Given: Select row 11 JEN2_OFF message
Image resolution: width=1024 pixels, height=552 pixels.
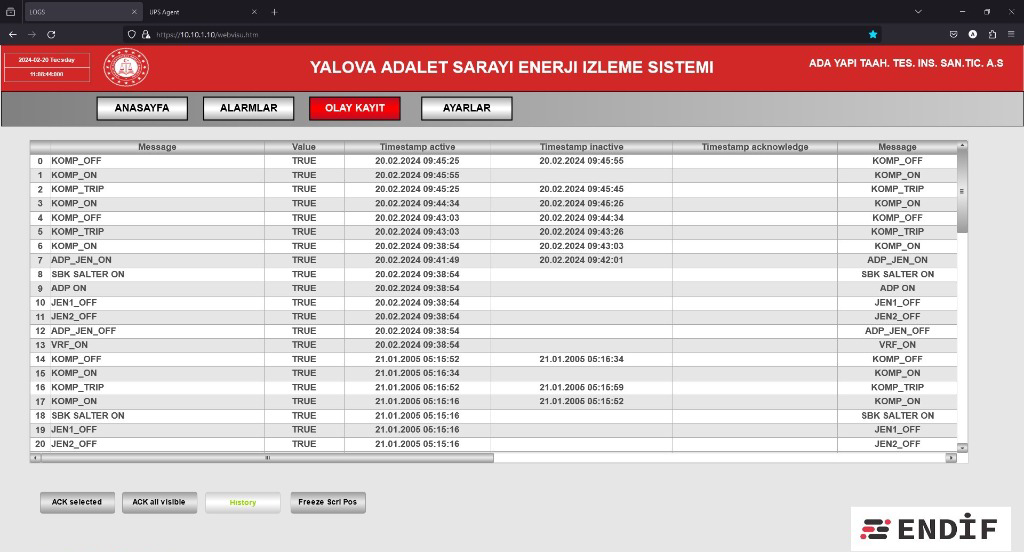Looking at the screenshot, I should [x=74, y=316].
